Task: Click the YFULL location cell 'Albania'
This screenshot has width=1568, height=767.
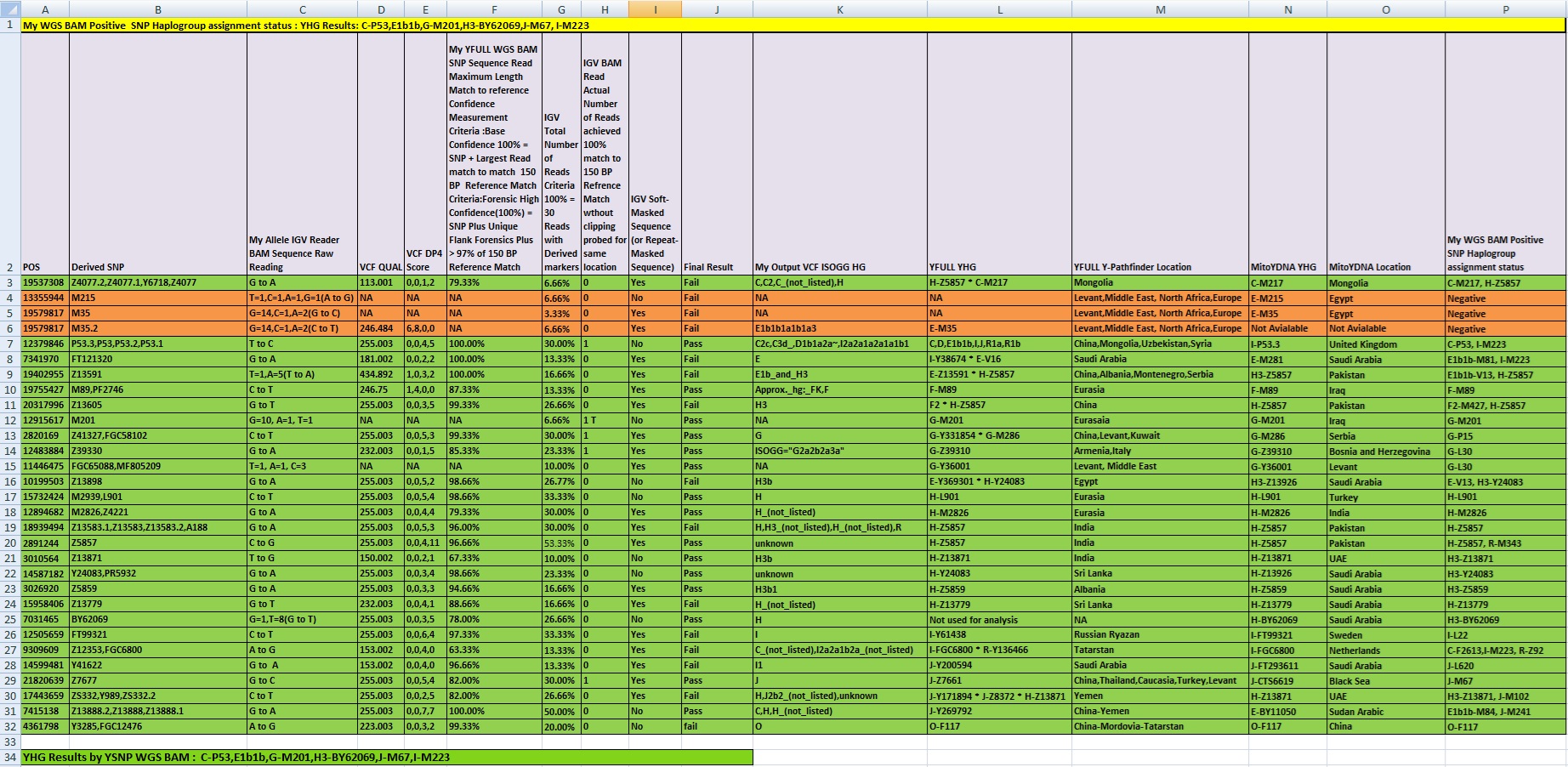Action: (1160, 588)
